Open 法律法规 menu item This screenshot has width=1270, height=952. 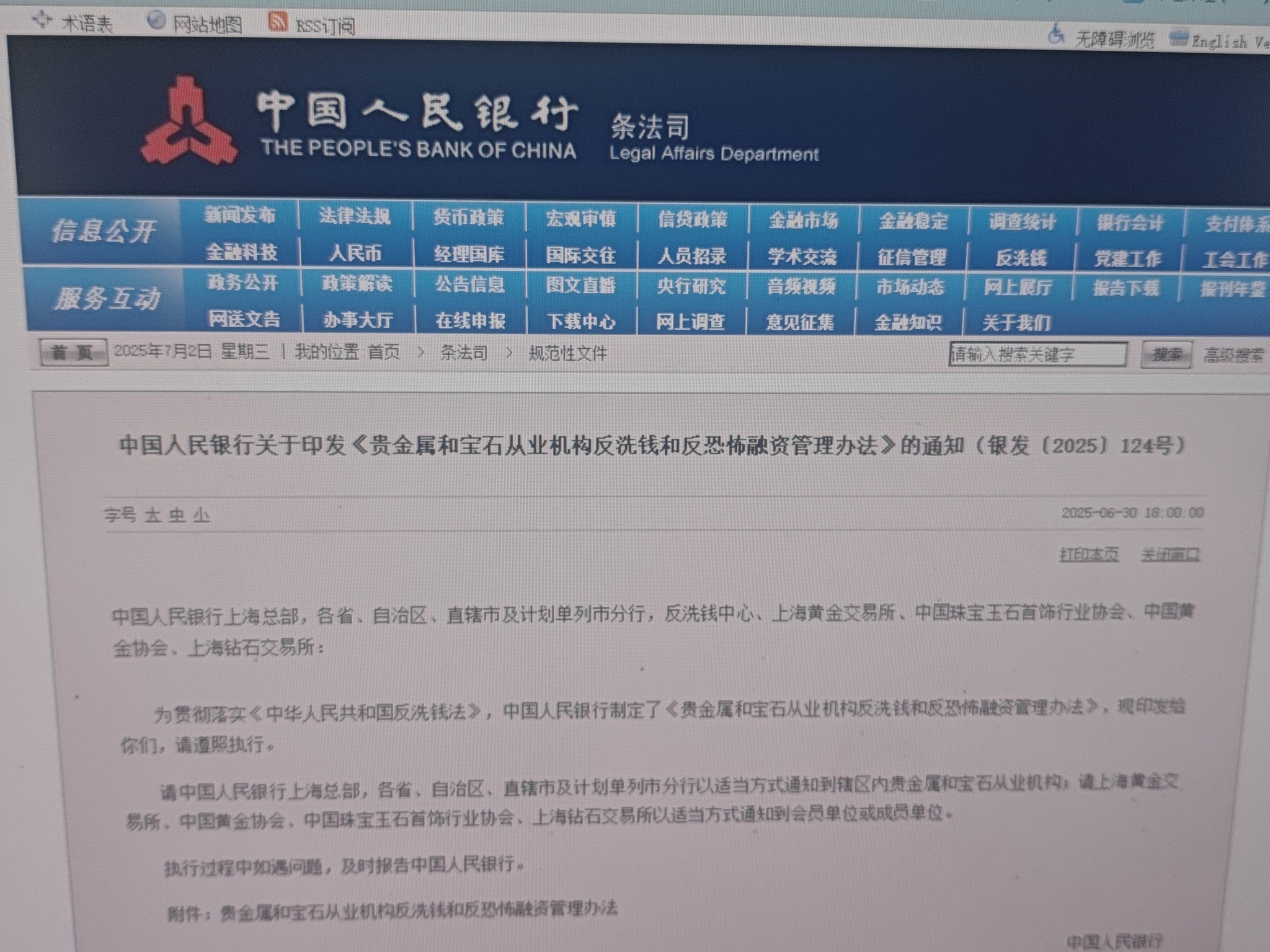pyautogui.click(x=355, y=216)
